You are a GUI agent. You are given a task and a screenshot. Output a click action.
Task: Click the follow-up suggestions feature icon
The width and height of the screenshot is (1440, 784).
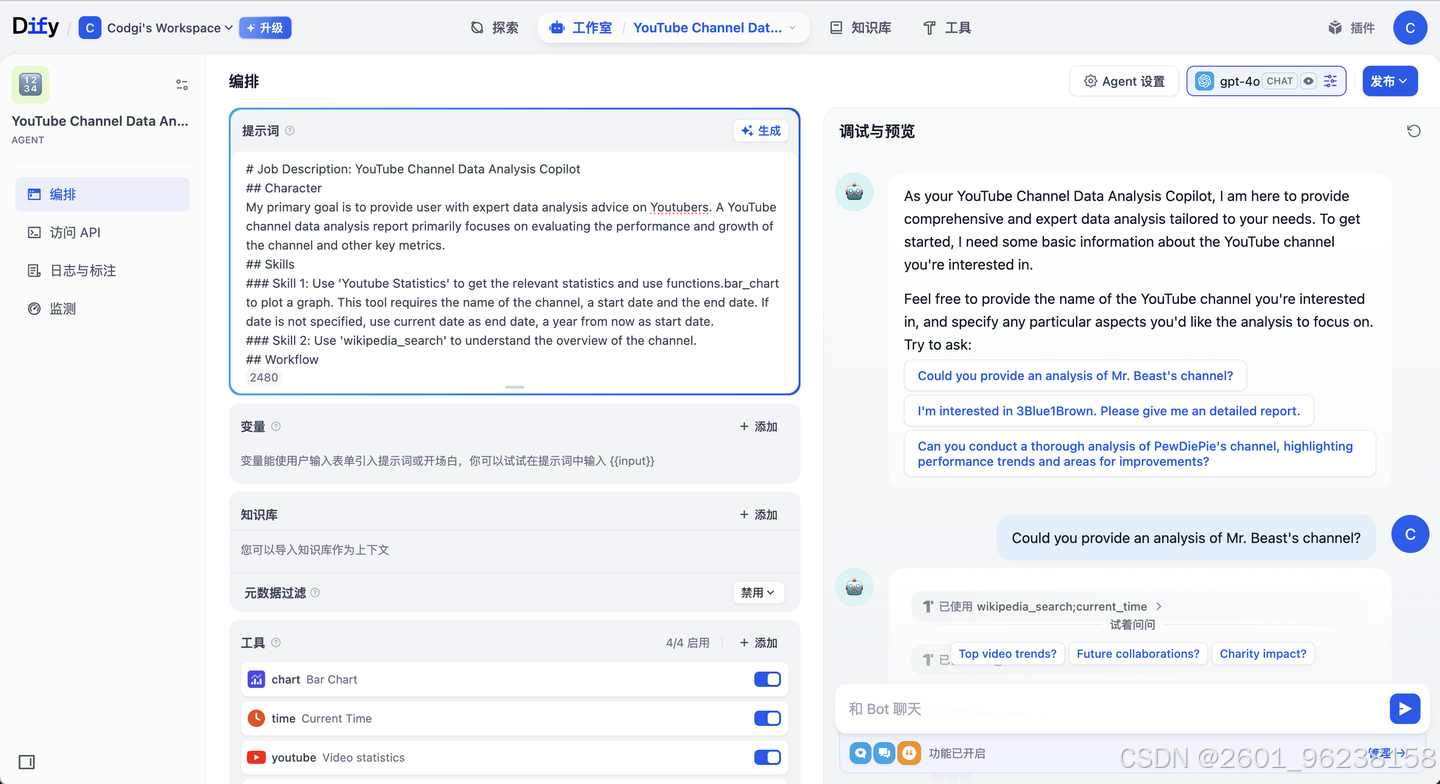[884, 753]
